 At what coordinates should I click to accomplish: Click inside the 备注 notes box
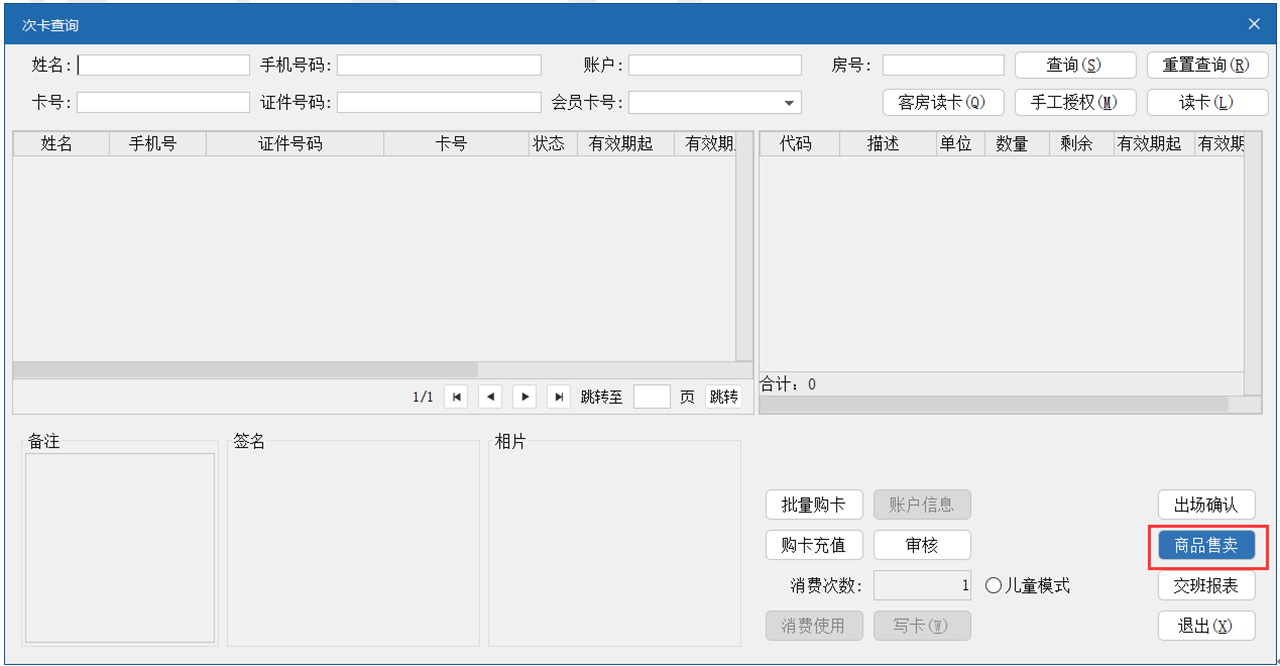click(120, 548)
